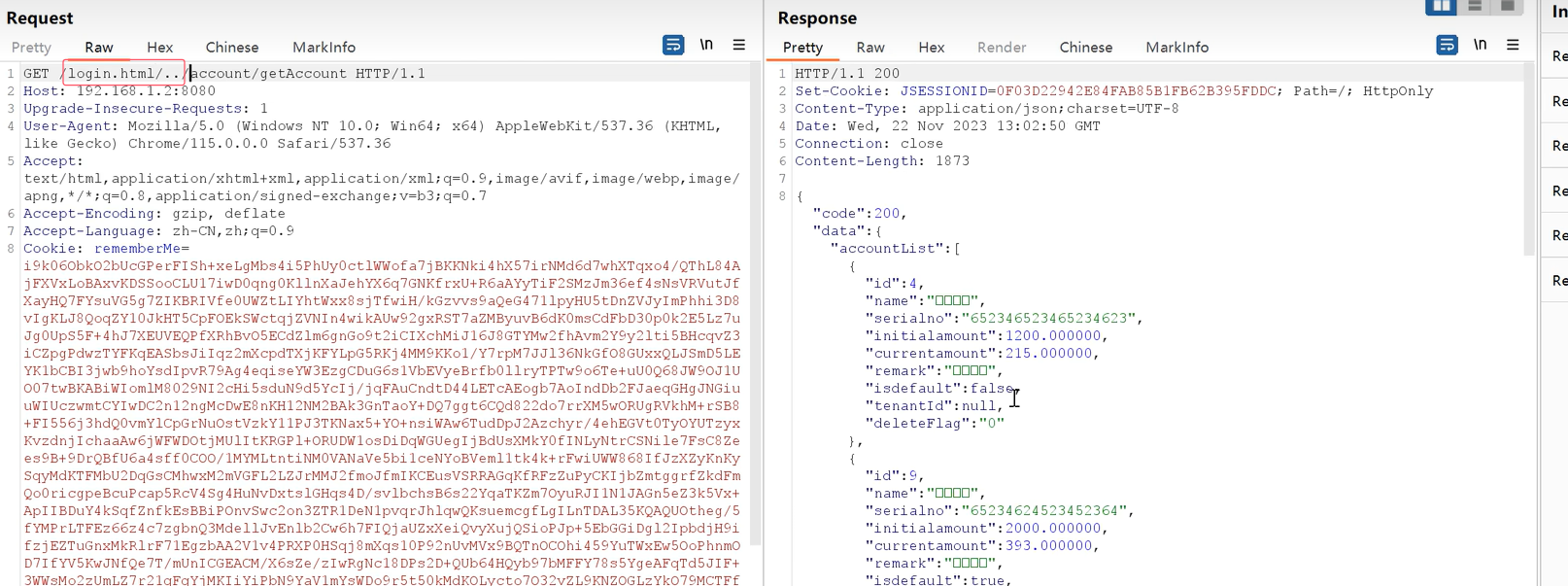Open the Response MarkInfo tab
The image size is (1568, 586).
point(1176,48)
